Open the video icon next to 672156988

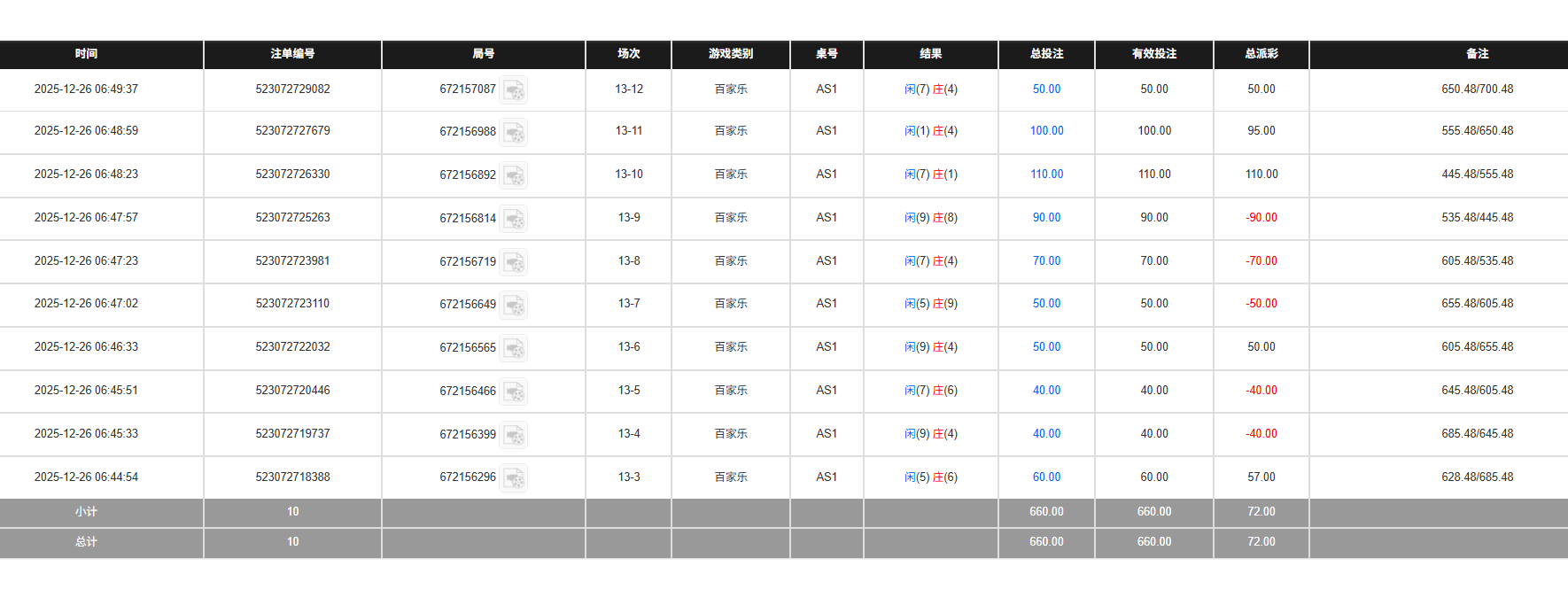(x=514, y=133)
